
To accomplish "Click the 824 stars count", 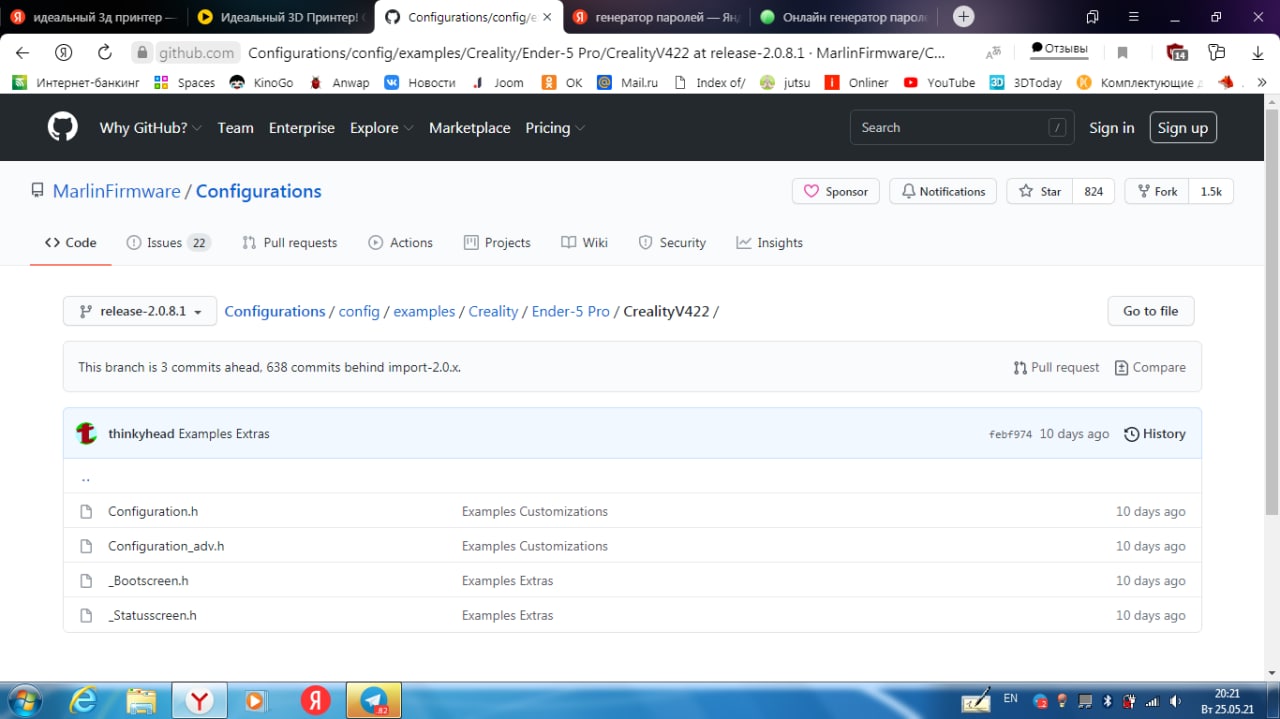I will [1093, 191].
